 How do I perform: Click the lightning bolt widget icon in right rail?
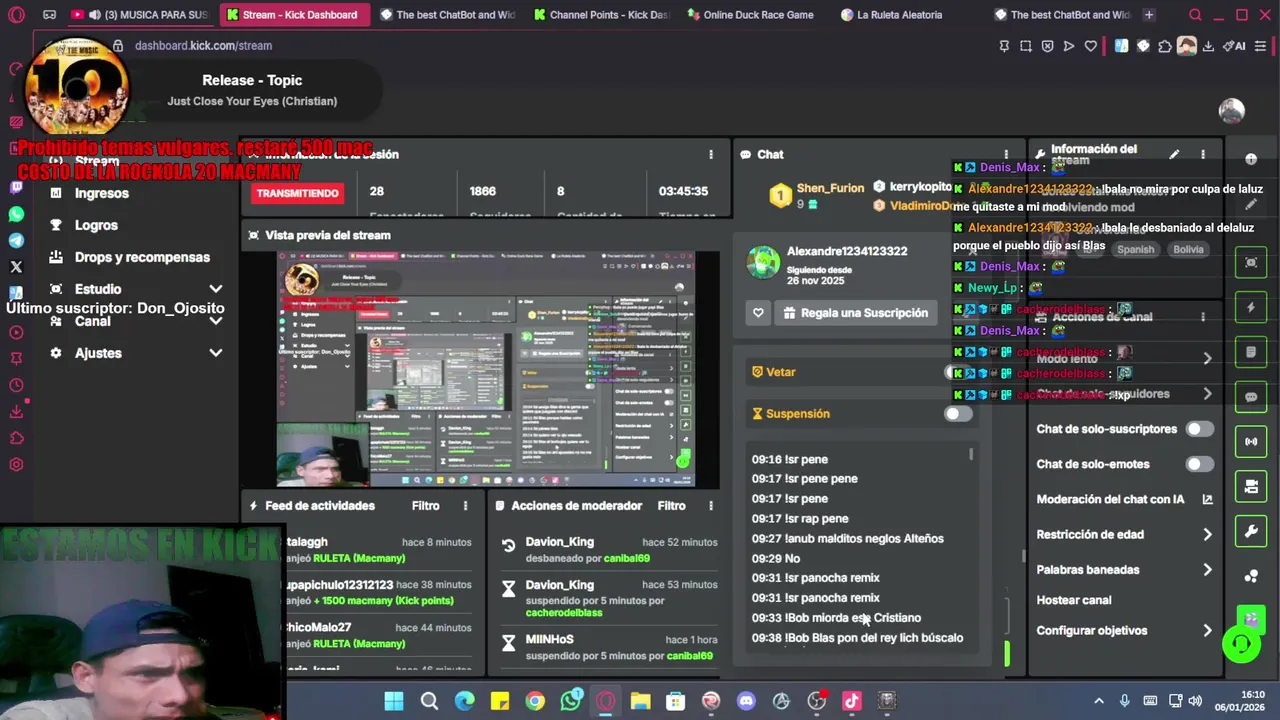[x=1251, y=307]
